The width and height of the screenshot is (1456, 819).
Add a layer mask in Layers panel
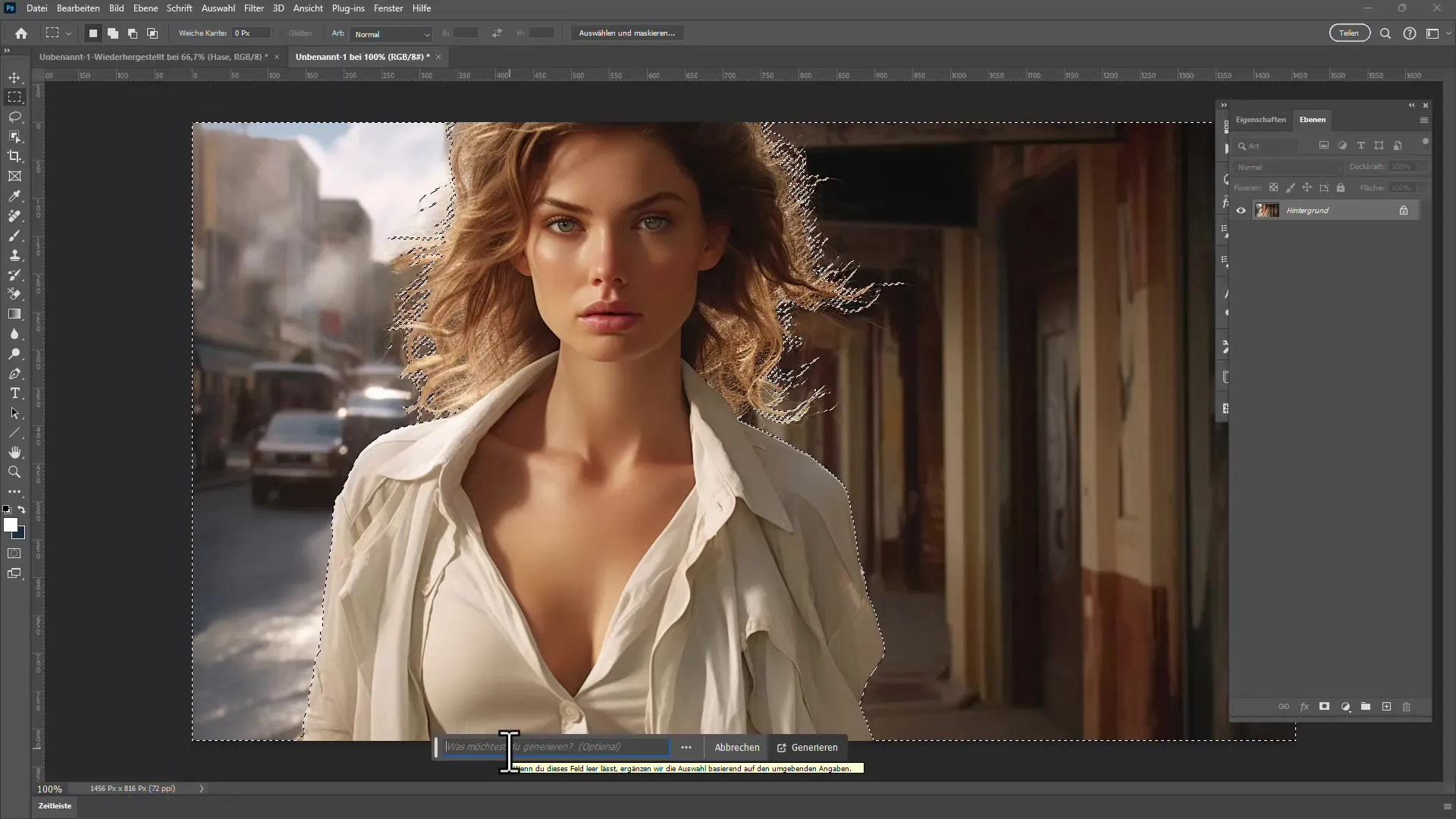click(1324, 706)
